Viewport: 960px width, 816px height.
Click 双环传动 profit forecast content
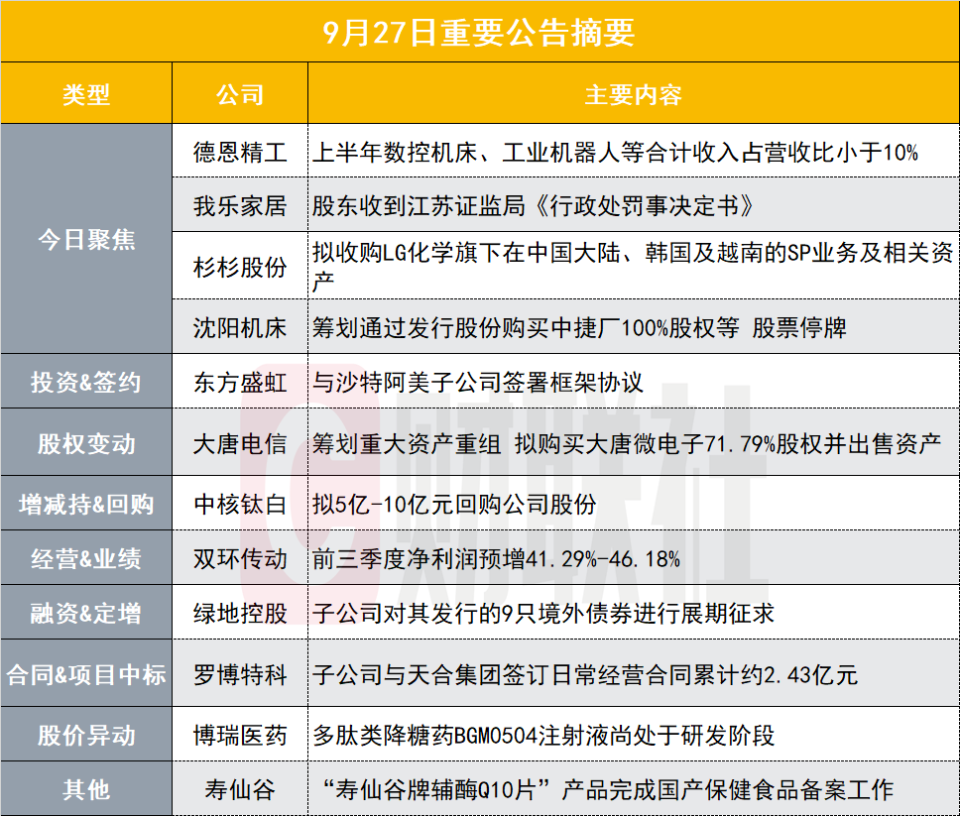coord(496,559)
